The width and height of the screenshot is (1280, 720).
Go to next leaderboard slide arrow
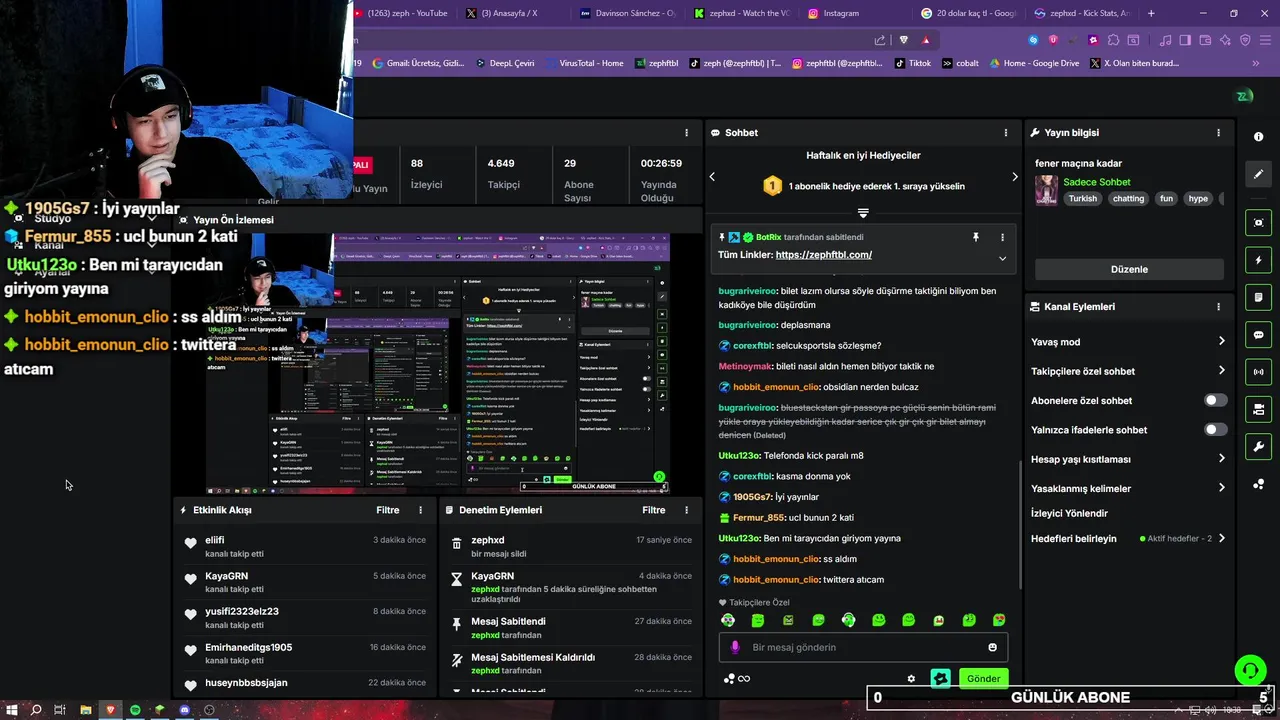tap(1014, 177)
